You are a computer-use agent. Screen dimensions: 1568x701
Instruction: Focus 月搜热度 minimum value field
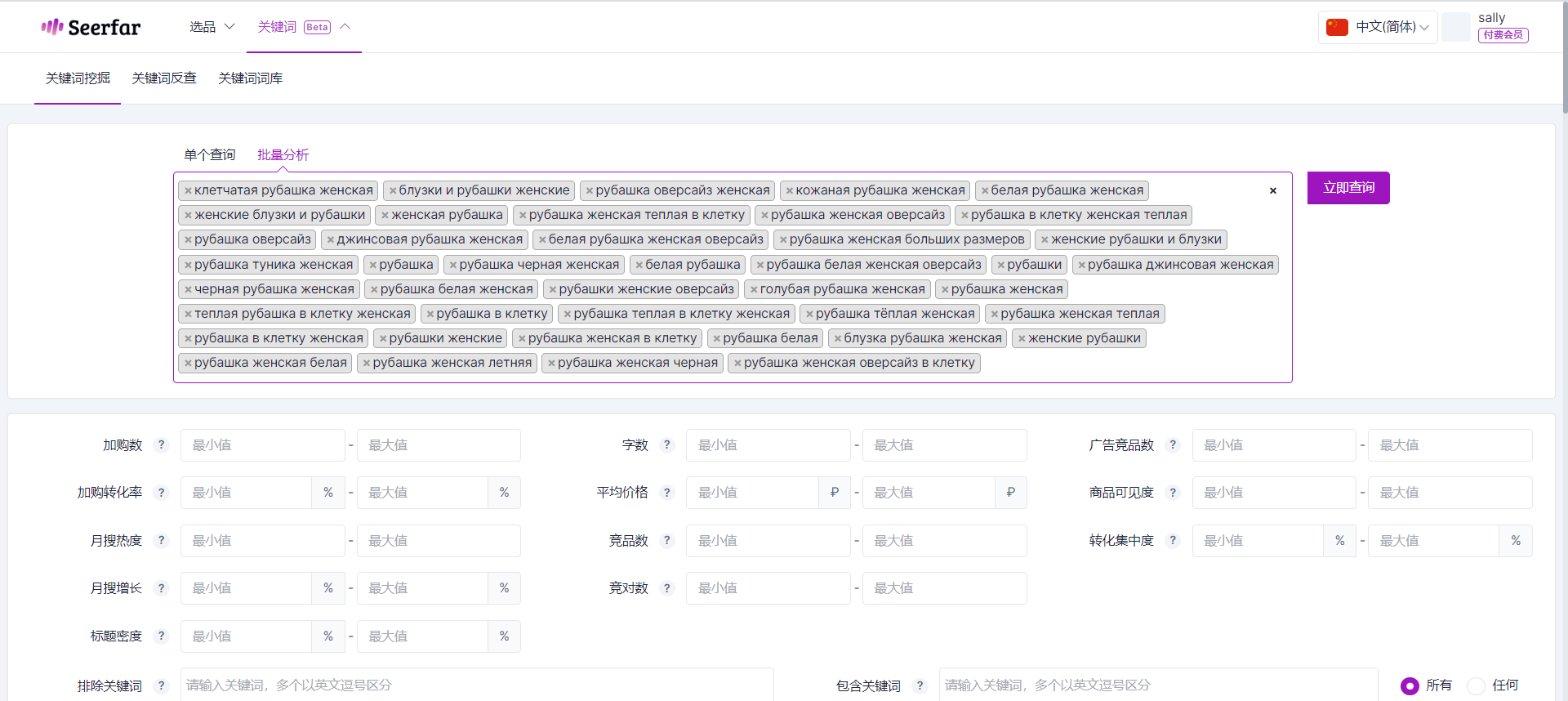(x=263, y=541)
